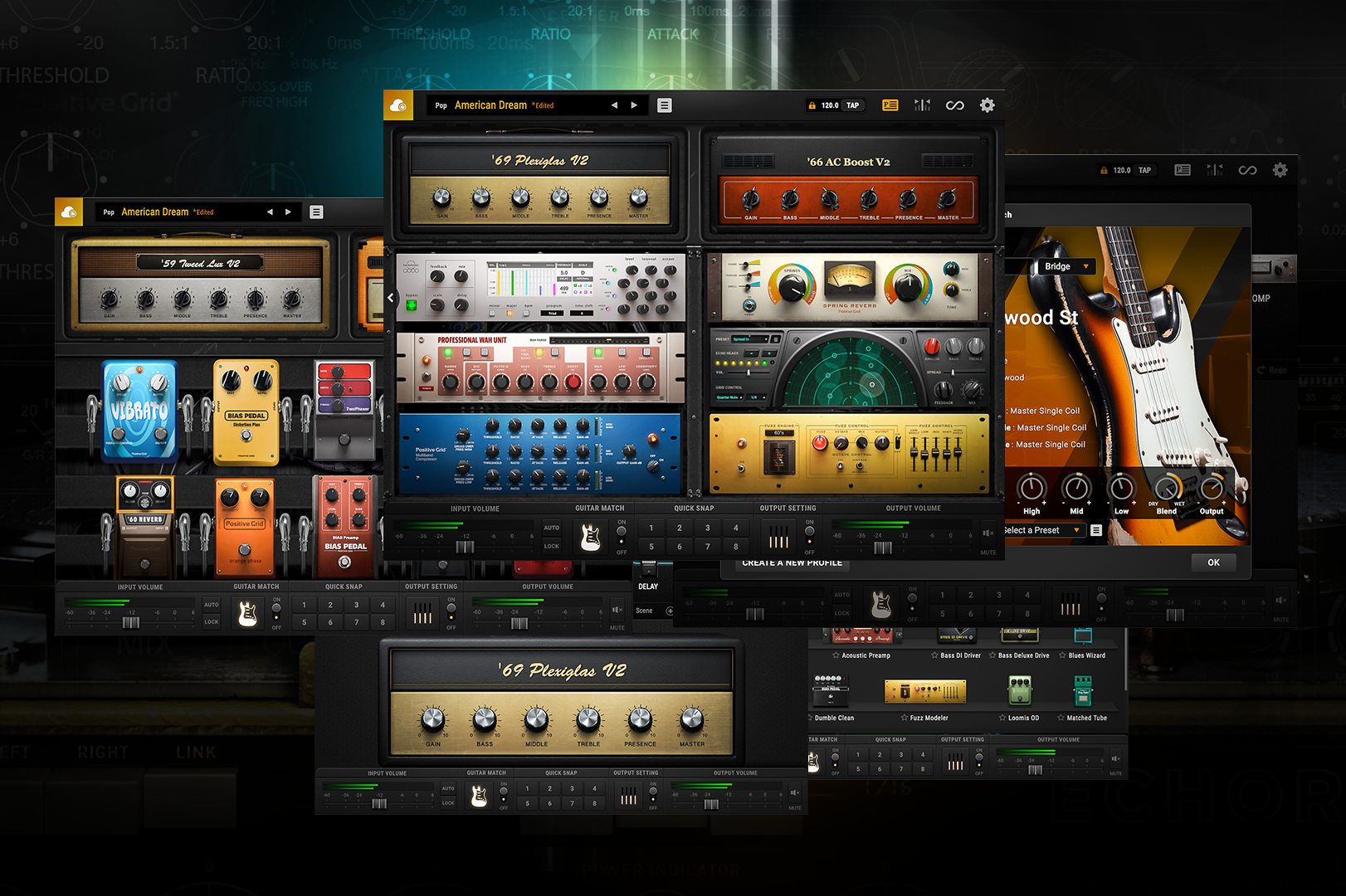Click the guitar icon under Guitar Match
The image size is (1346, 896).
588,536
